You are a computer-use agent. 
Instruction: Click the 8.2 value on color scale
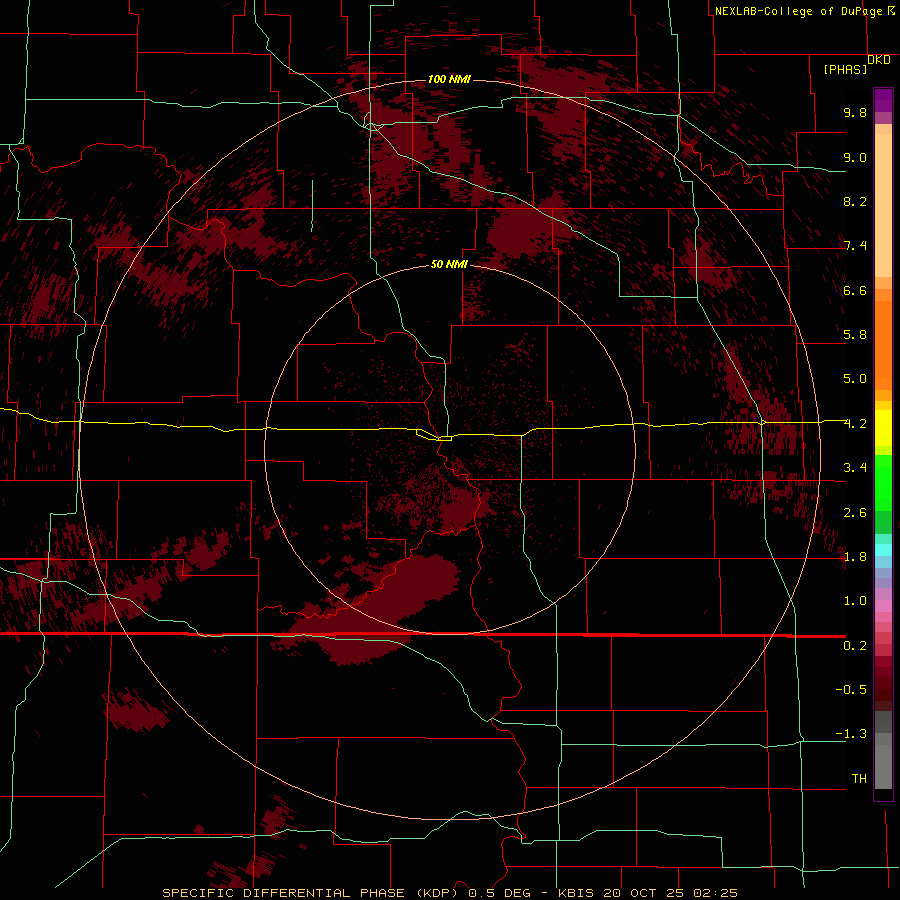pyautogui.click(x=855, y=201)
